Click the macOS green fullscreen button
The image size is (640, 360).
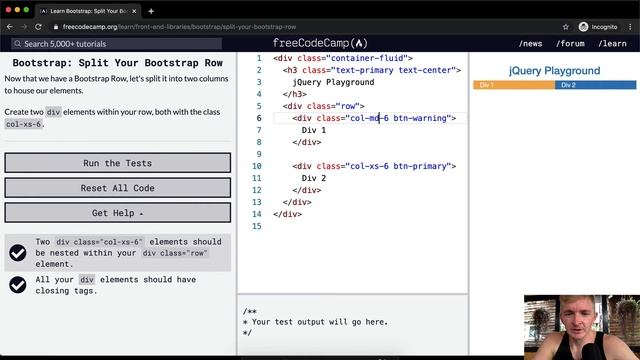[26, 9]
